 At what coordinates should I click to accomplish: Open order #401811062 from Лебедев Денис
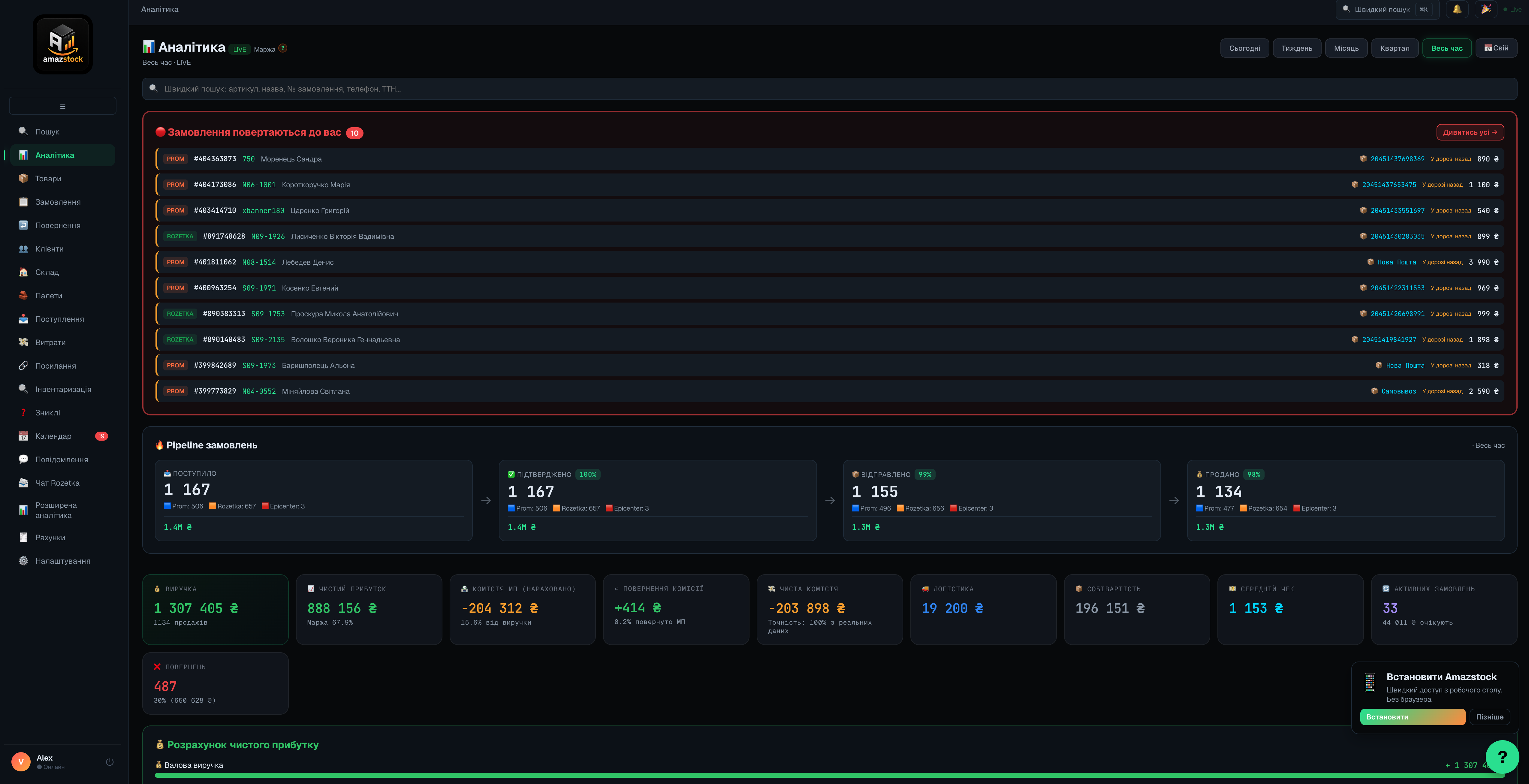[x=829, y=262]
